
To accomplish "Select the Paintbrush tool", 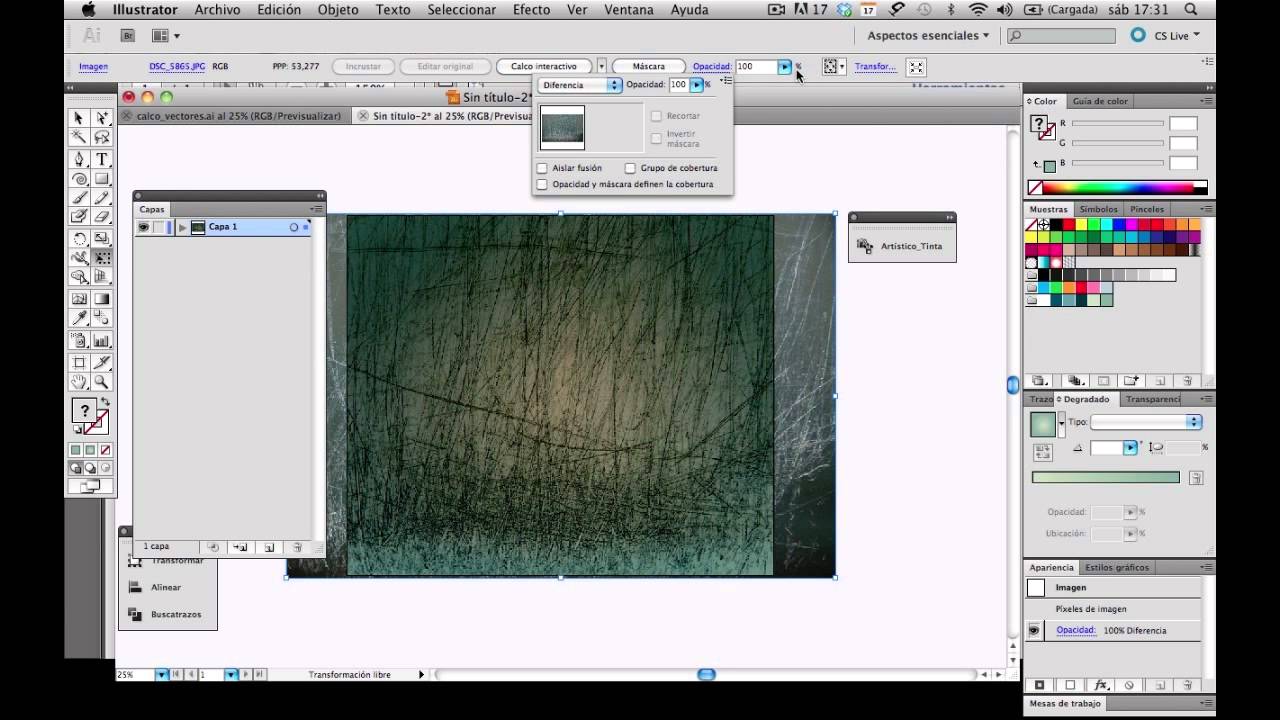I will click(79, 198).
